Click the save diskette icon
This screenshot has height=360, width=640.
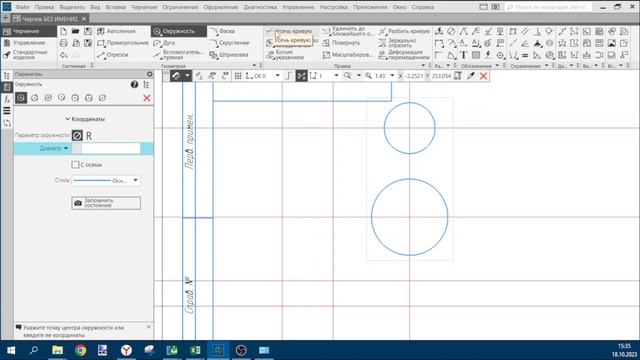click(88, 31)
